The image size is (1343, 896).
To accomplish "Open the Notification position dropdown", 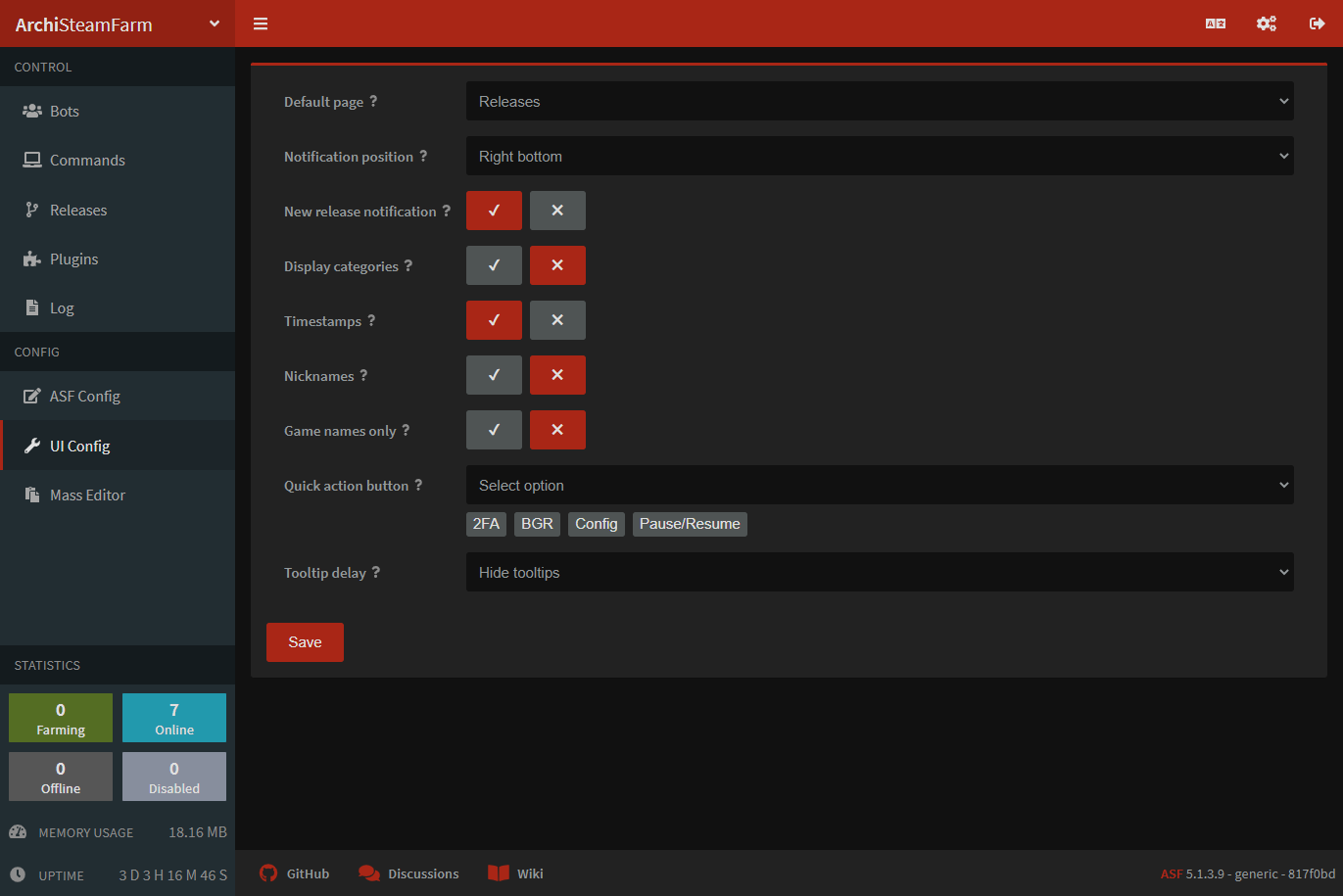I will (x=879, y=156).
